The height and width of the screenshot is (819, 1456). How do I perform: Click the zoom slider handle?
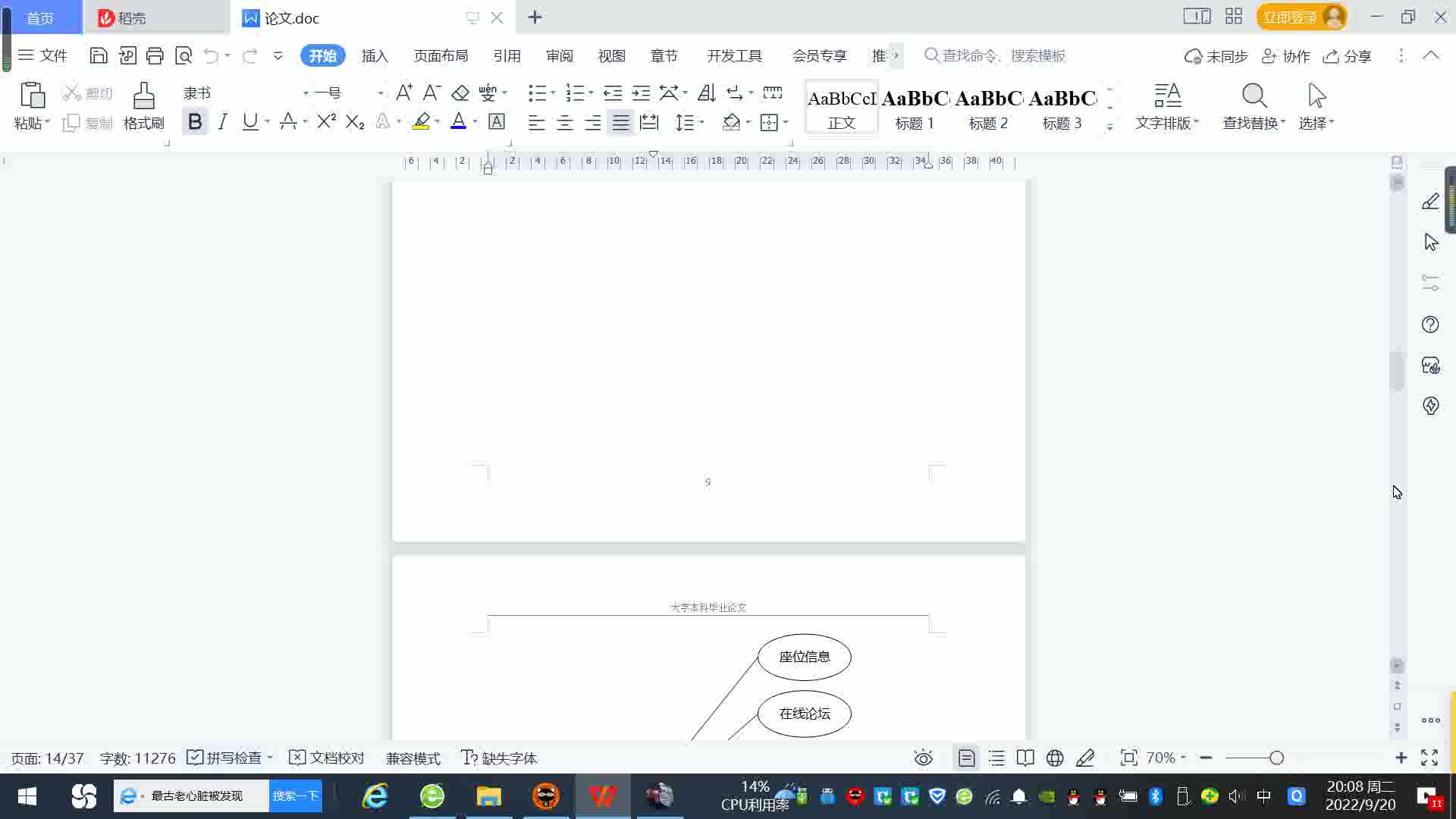pyautogui.click(x=1276, y=758)
